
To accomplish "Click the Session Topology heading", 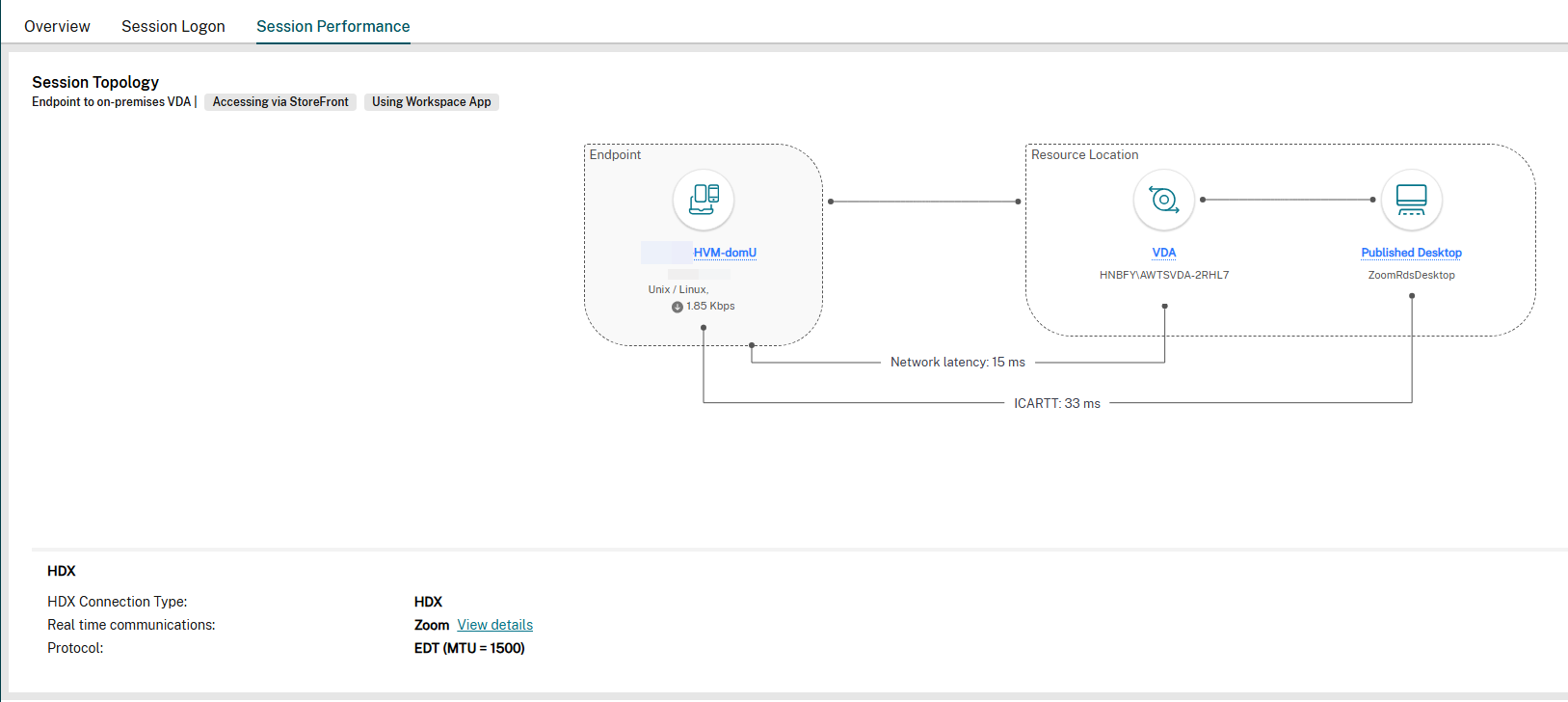I will pos(95,82).
